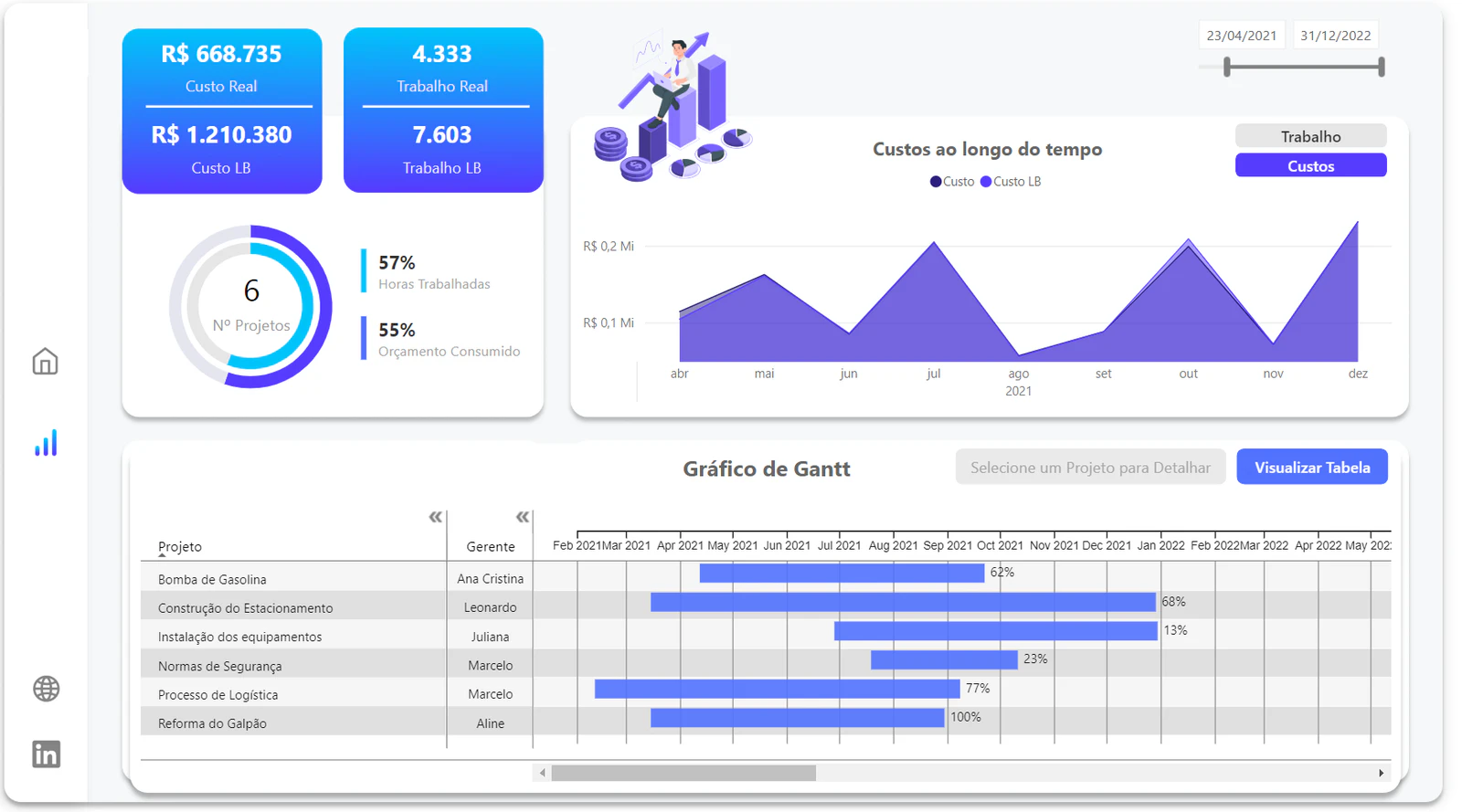Switch chart to Custos view

click(1310, 165)
